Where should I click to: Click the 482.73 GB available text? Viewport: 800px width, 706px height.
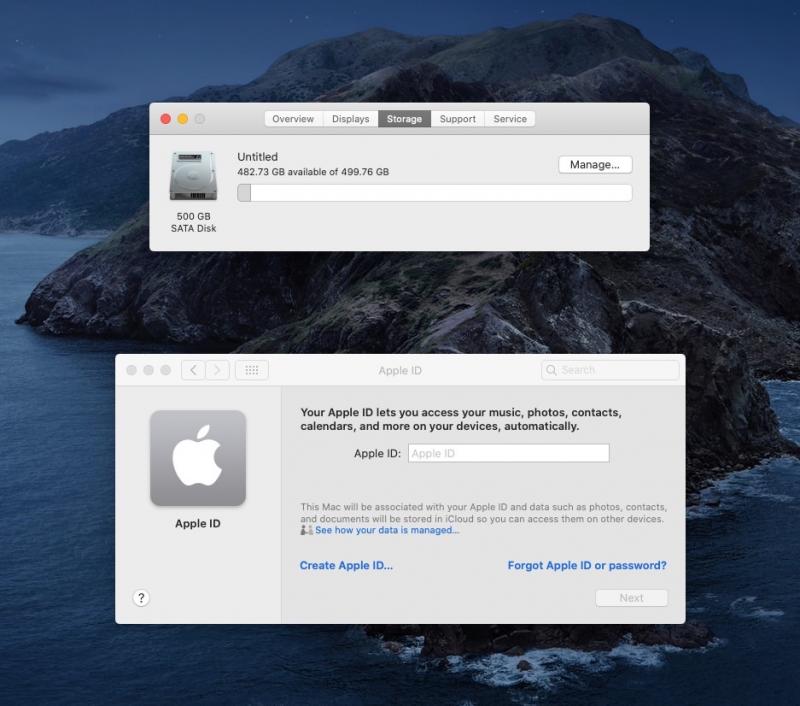point(313,172)
